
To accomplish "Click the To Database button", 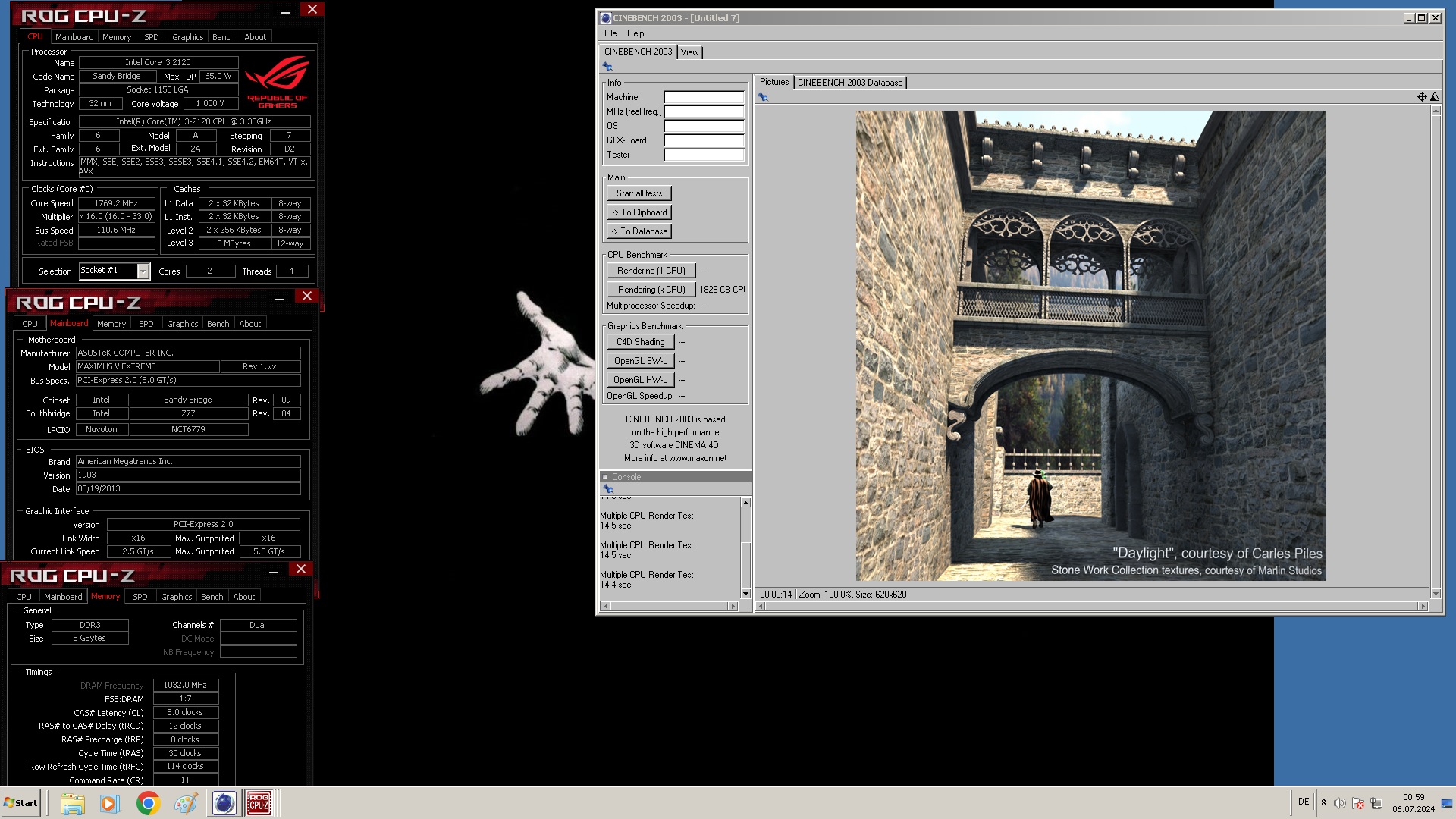I will [639, 231].
